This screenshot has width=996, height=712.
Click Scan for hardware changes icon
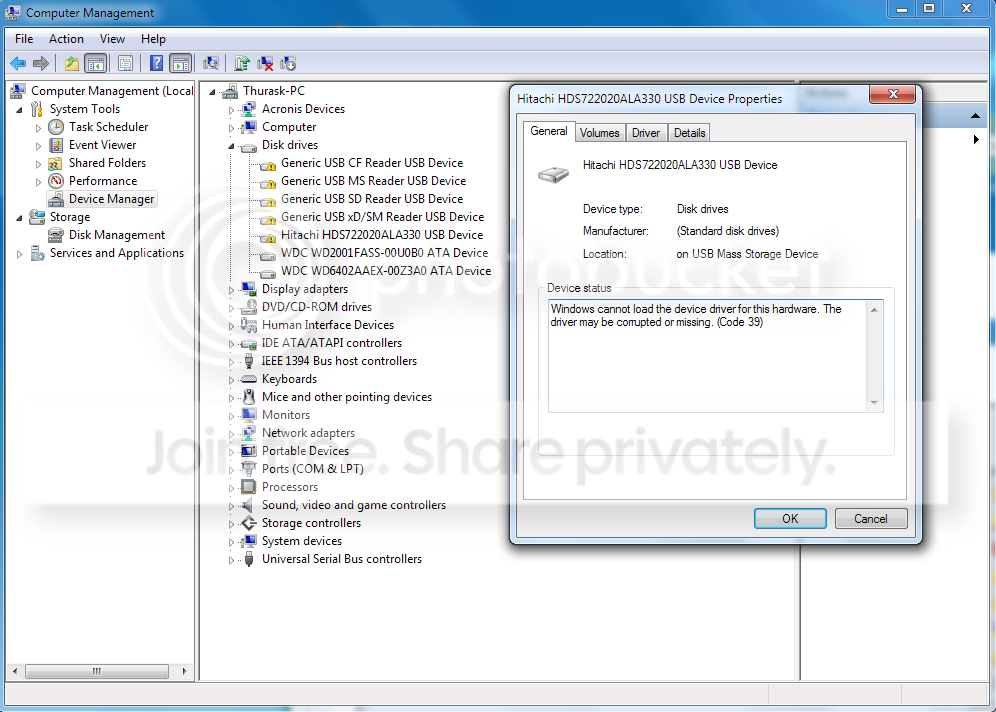point(211,63)
